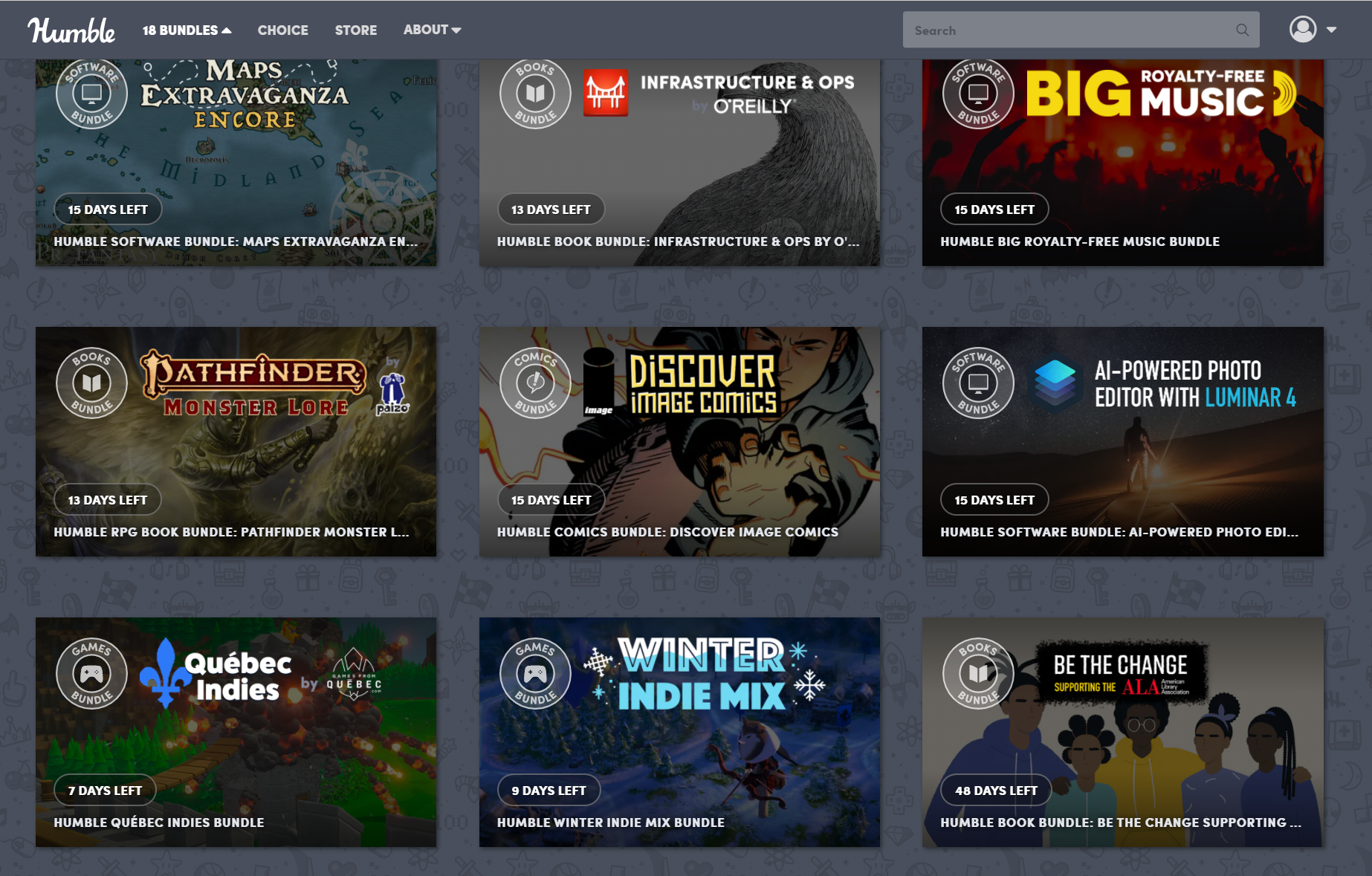1372x876 pixels.
Task: Click 15 Days Left badge on Image Comics
Action: click(551, 500)
